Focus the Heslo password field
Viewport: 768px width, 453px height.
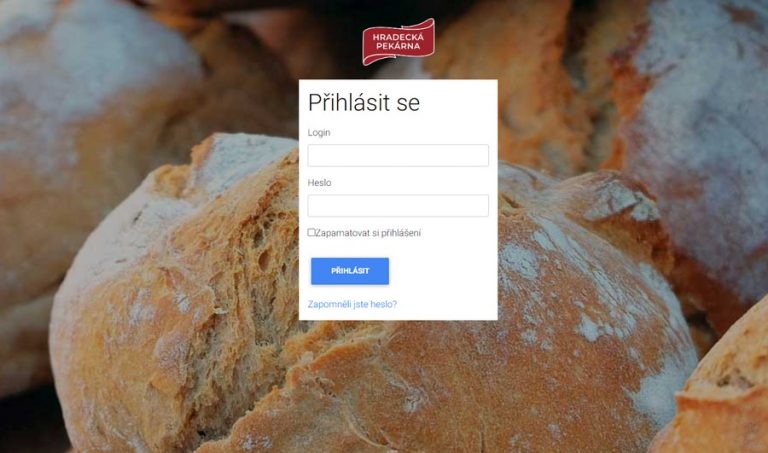point(398,206)
